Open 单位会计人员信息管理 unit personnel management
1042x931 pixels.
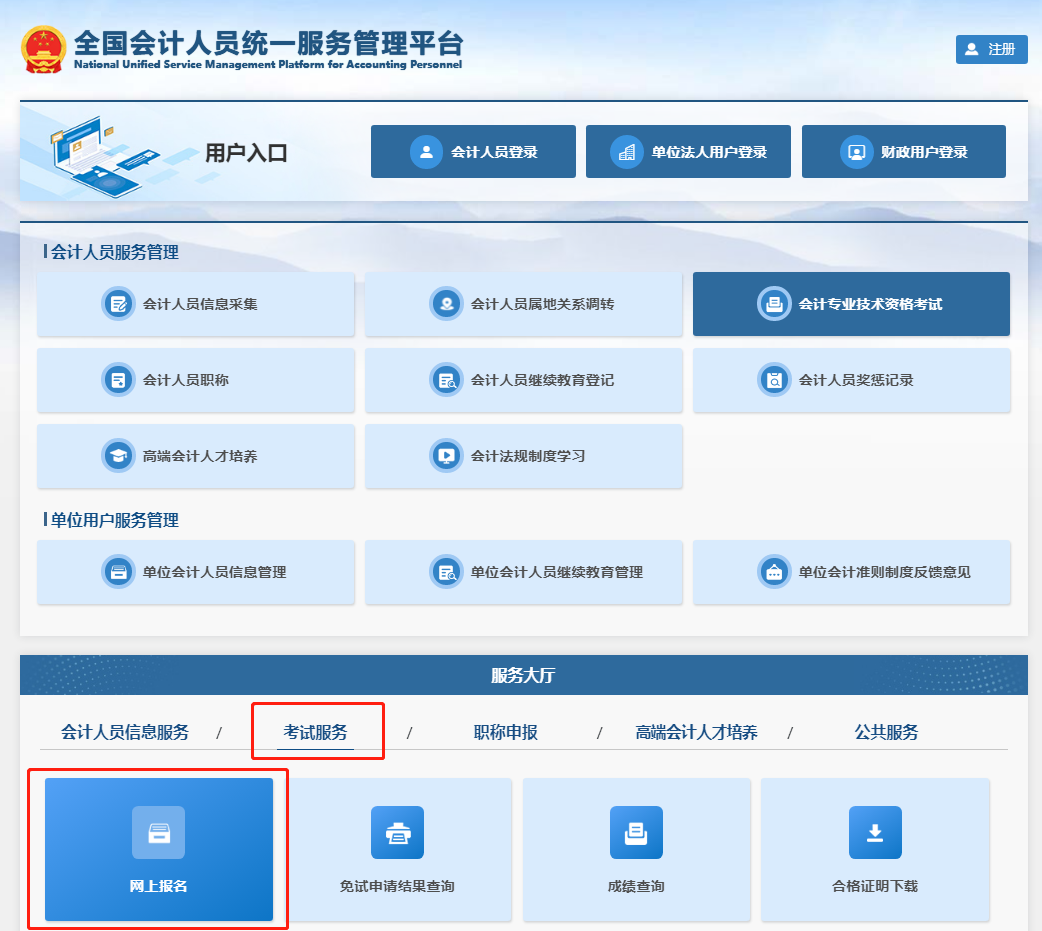[x=196, y=572]
